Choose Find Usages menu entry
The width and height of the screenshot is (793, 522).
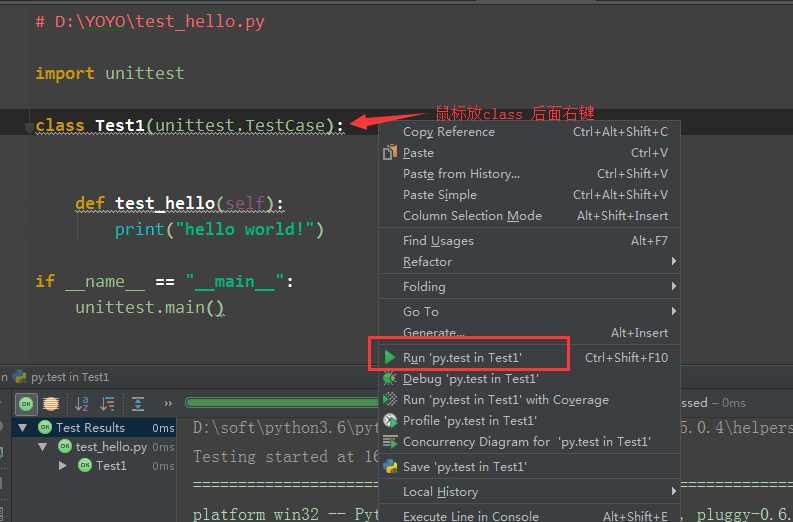530,241
